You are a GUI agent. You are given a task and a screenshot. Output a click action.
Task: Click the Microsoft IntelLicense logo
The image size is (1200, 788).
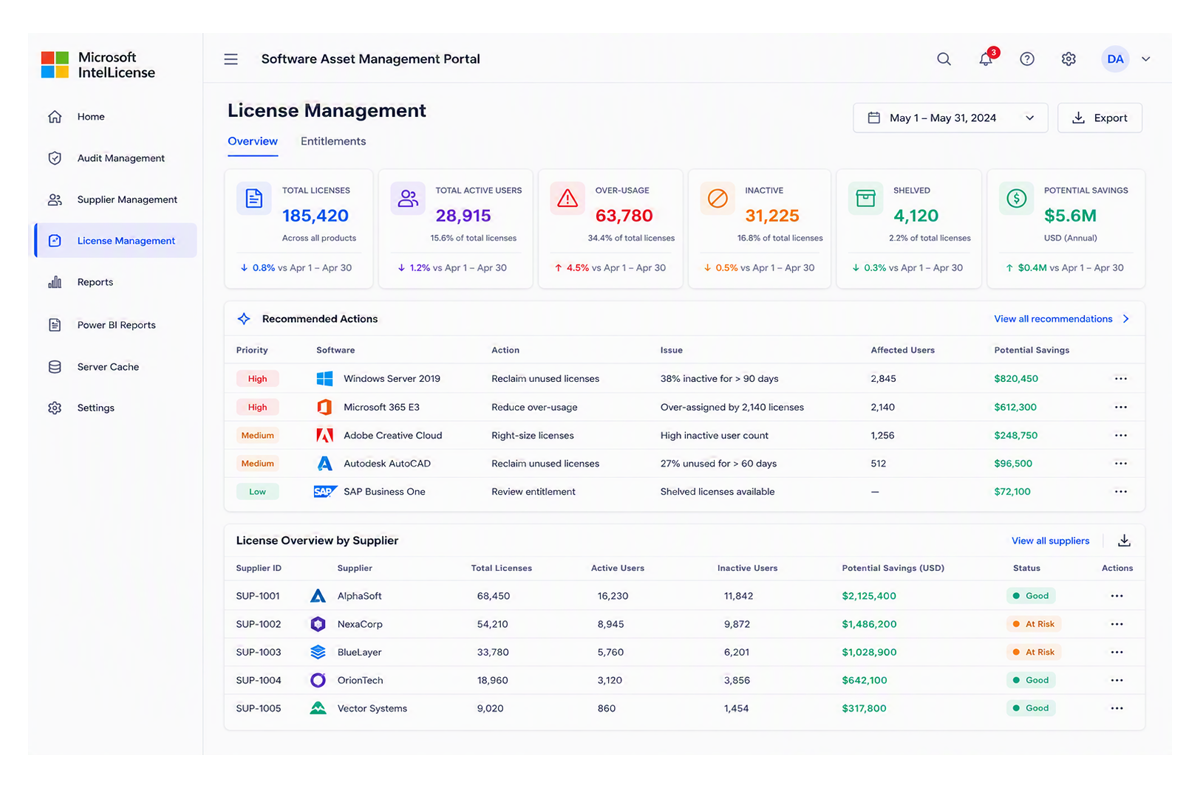(98, 65)
